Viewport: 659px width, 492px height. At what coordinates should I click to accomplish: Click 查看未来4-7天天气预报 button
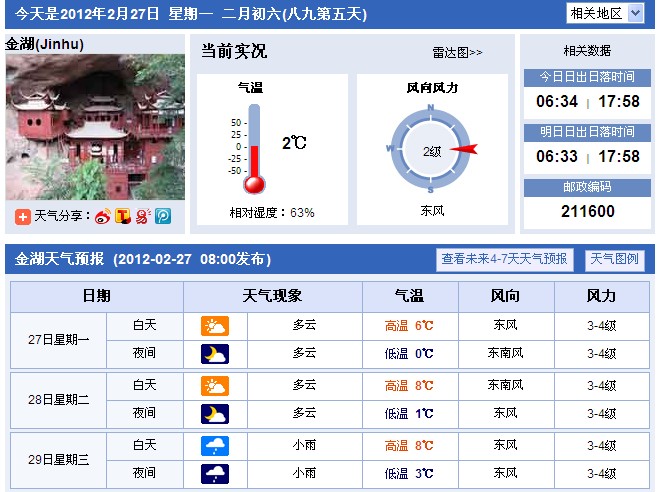click(x=505, y=259)
